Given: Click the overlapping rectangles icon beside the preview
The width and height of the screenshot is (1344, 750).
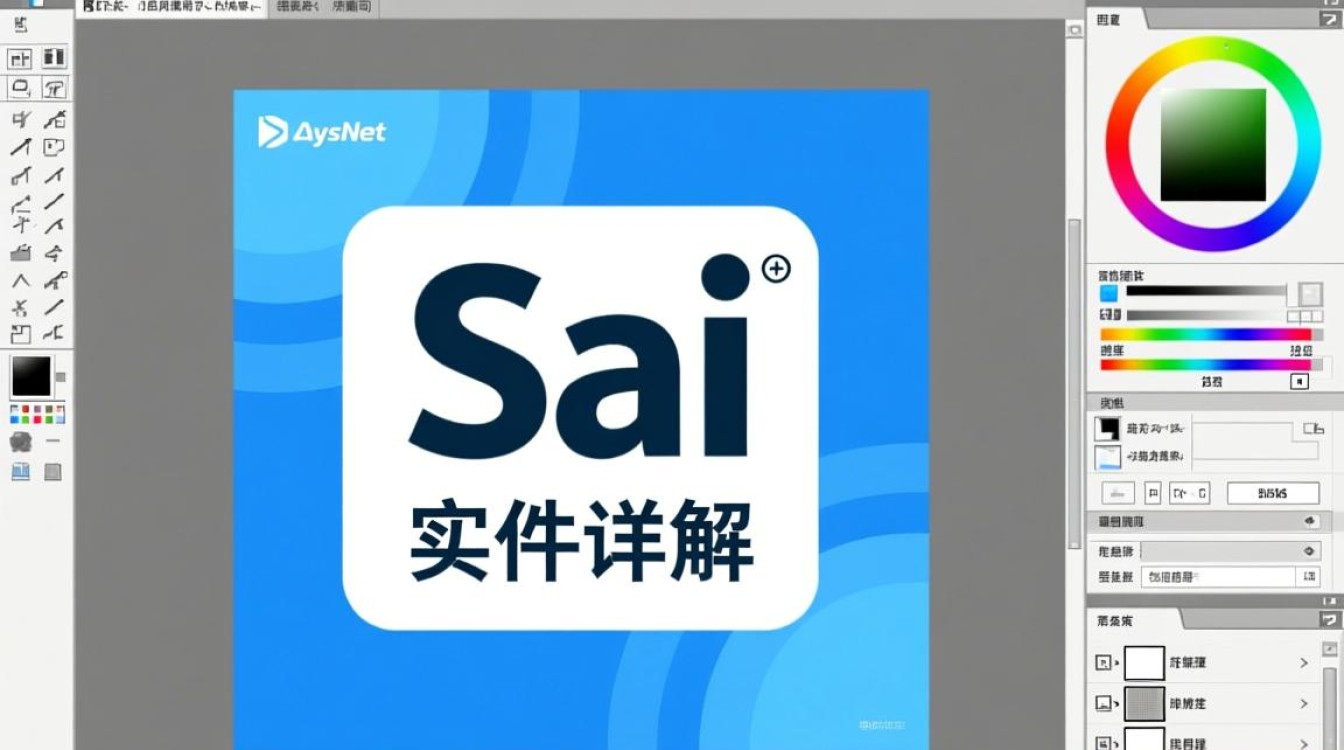Looking at the screenshot, I should tap(1313, 429).
